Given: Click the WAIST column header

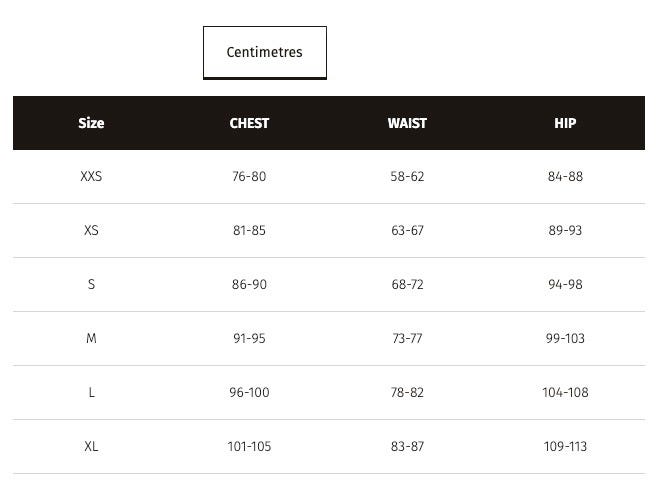Looking at the screenshot, I should point(407,123).
